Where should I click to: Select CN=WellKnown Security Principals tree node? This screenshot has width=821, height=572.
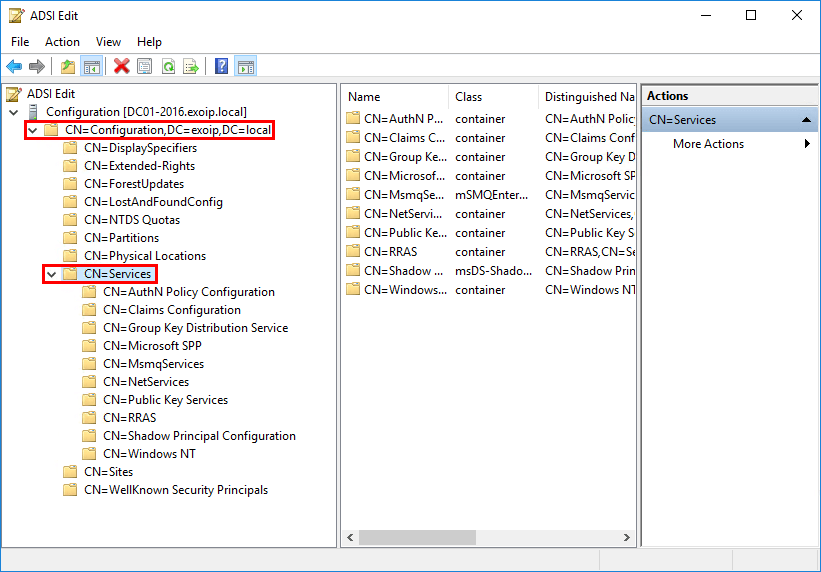click(x=176, y=490)
